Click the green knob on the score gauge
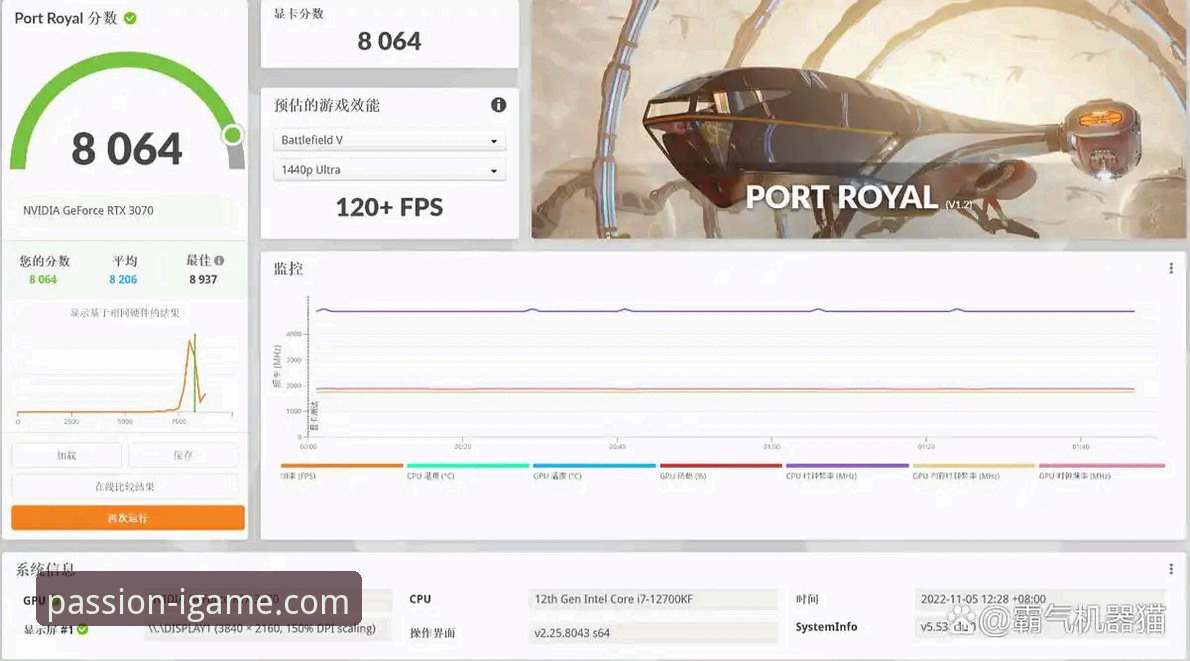Viewport: 1190px width, 661px height. [x=233, y=135]
